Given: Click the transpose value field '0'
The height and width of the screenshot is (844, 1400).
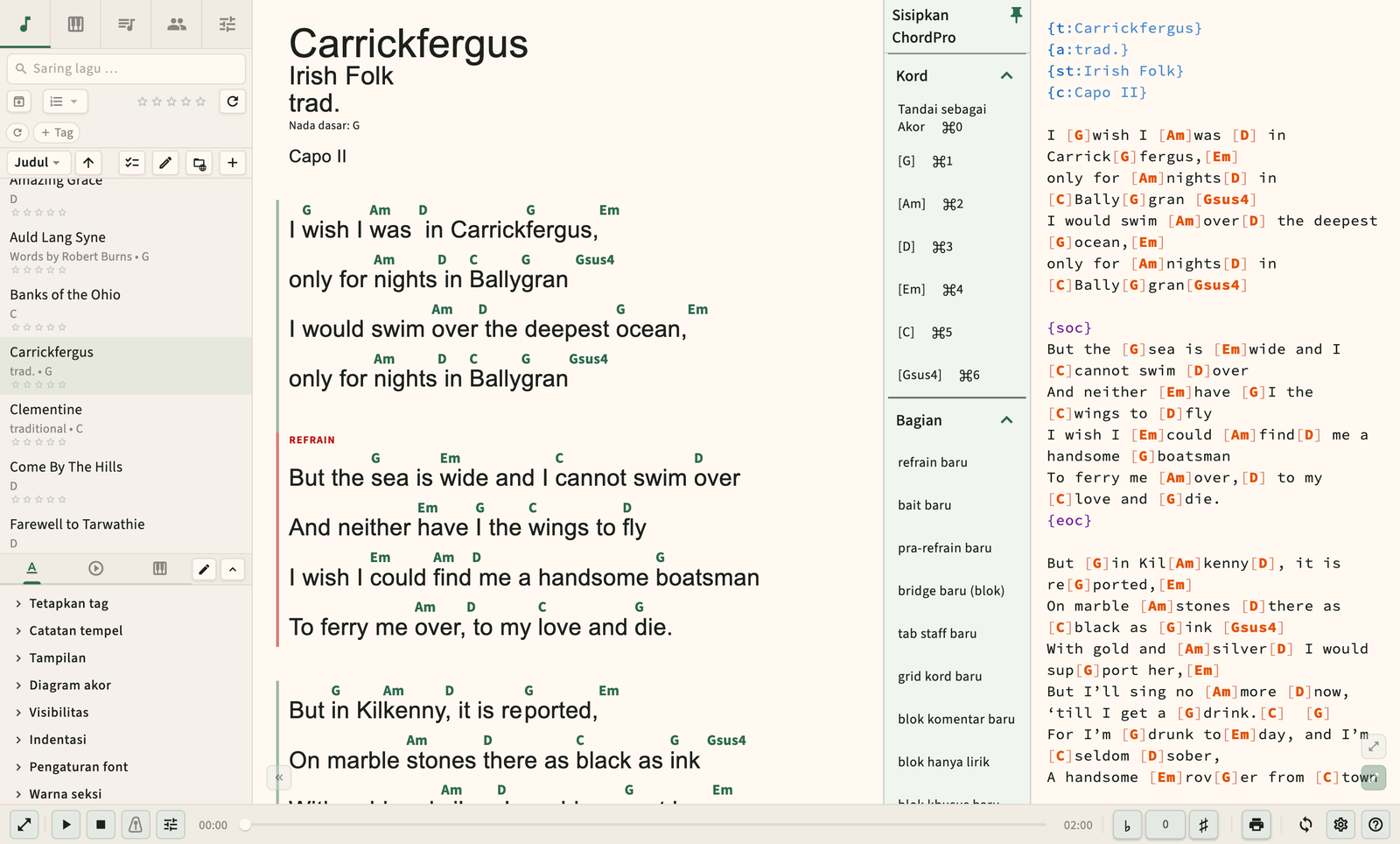Looking at the screenshot, I should (1165, 825).
